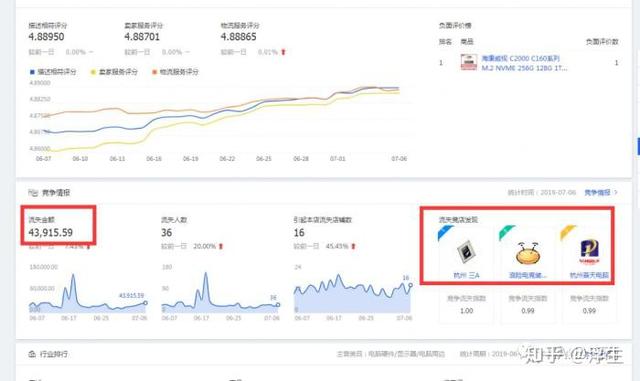Click the 竞争情报 section header icon
This screenshot has width=640, height=381.
point(33,193)
